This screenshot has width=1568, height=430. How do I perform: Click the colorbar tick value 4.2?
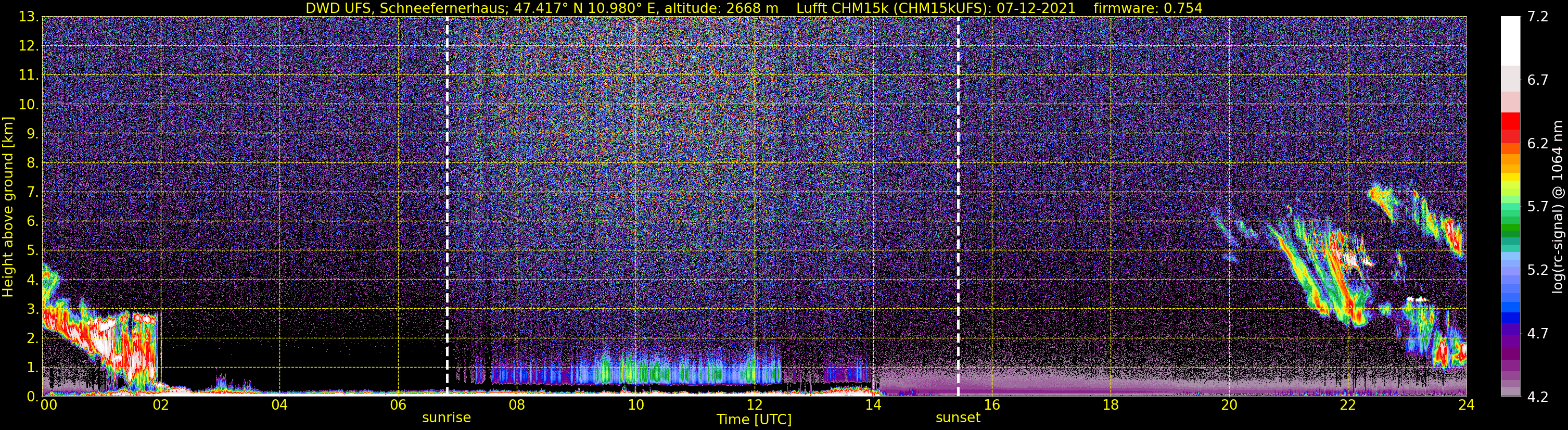click(x=1537, y=397)
